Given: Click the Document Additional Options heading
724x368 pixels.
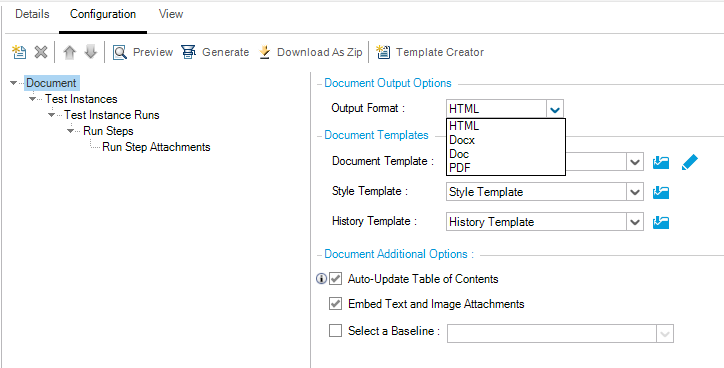Looking at the screenshot, I should 399,254.
